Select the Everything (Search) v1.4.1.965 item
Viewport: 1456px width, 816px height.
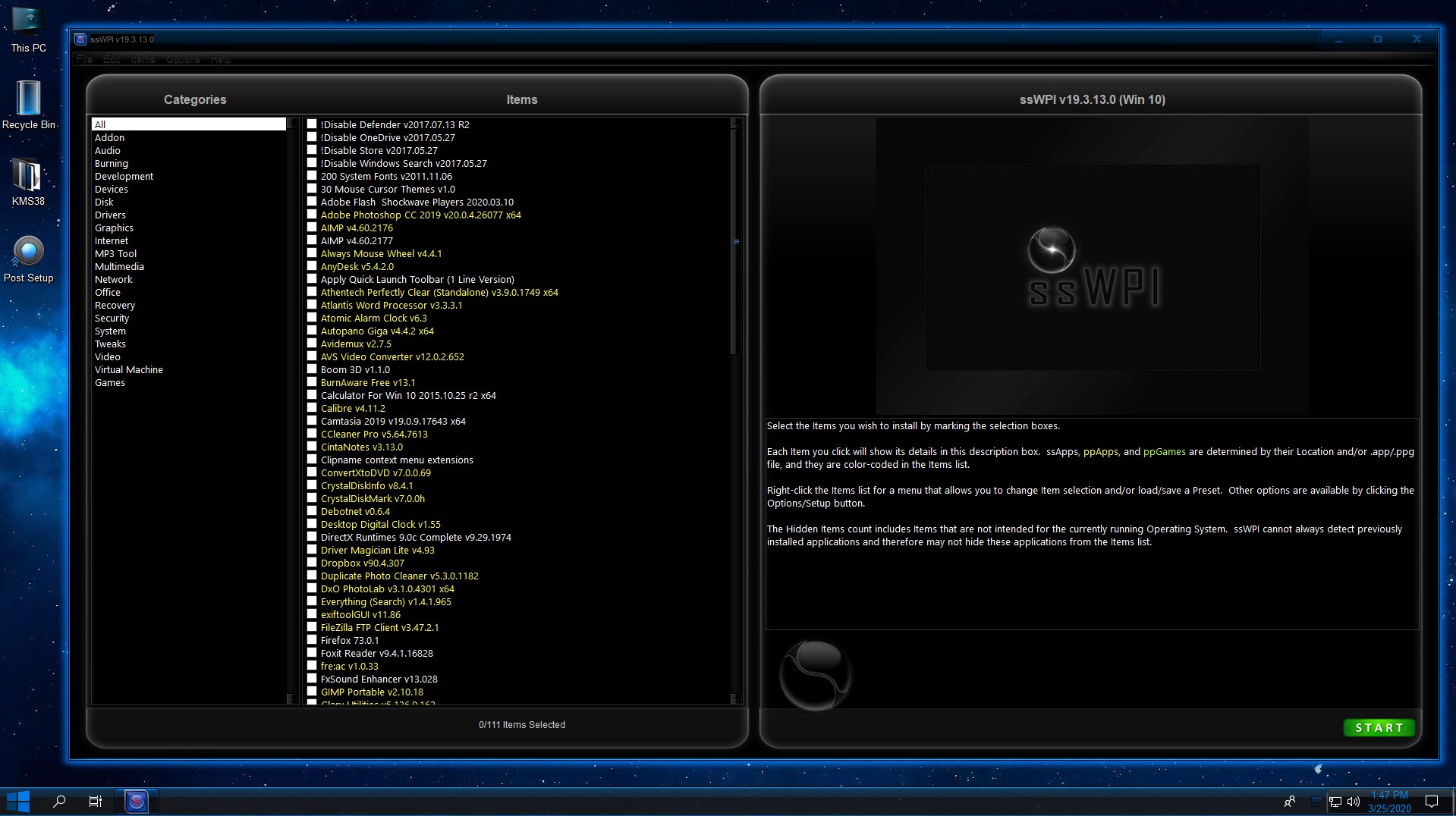click(x=385, y=601)
